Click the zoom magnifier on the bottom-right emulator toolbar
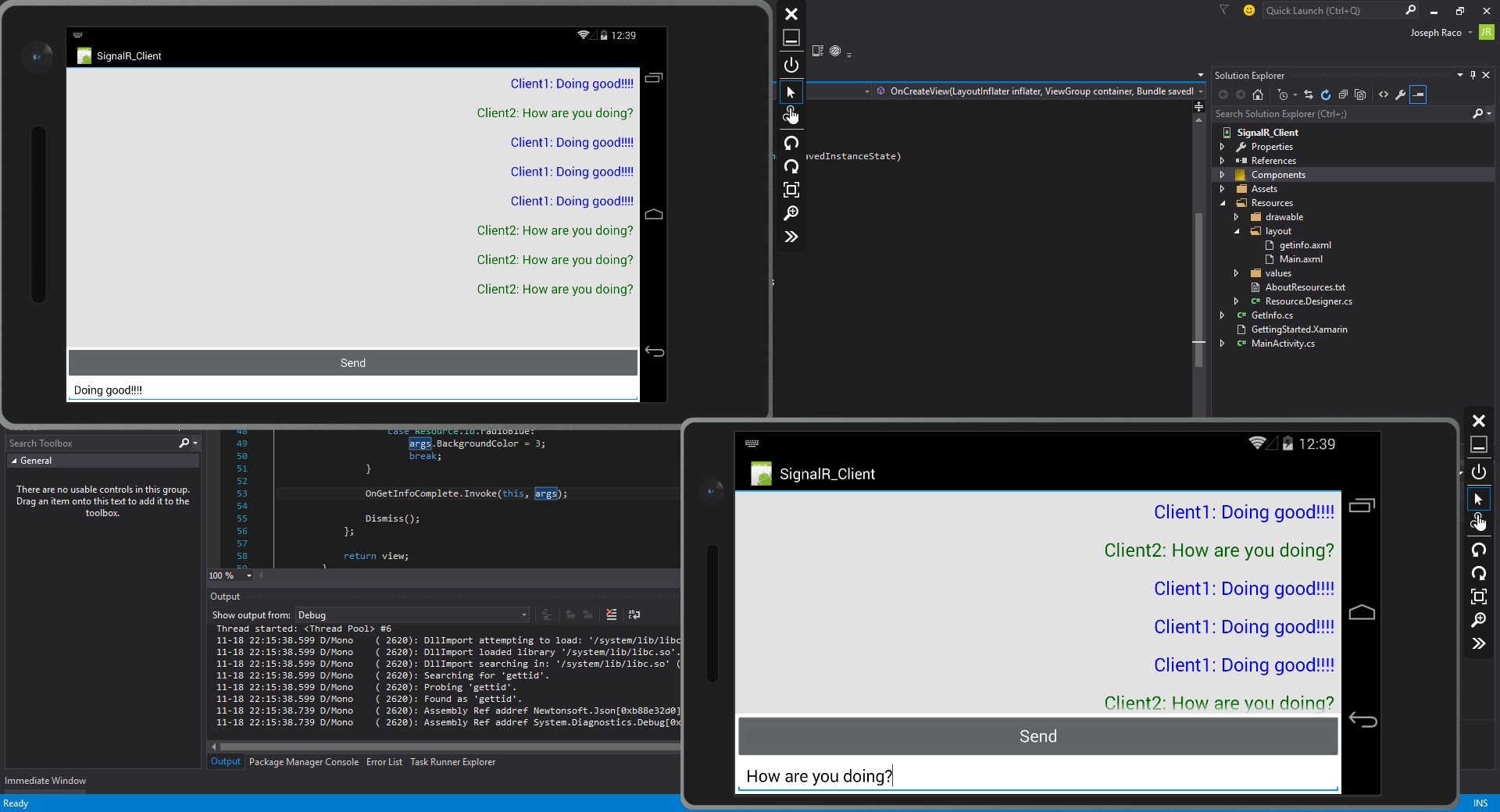 pos(1478,620)
